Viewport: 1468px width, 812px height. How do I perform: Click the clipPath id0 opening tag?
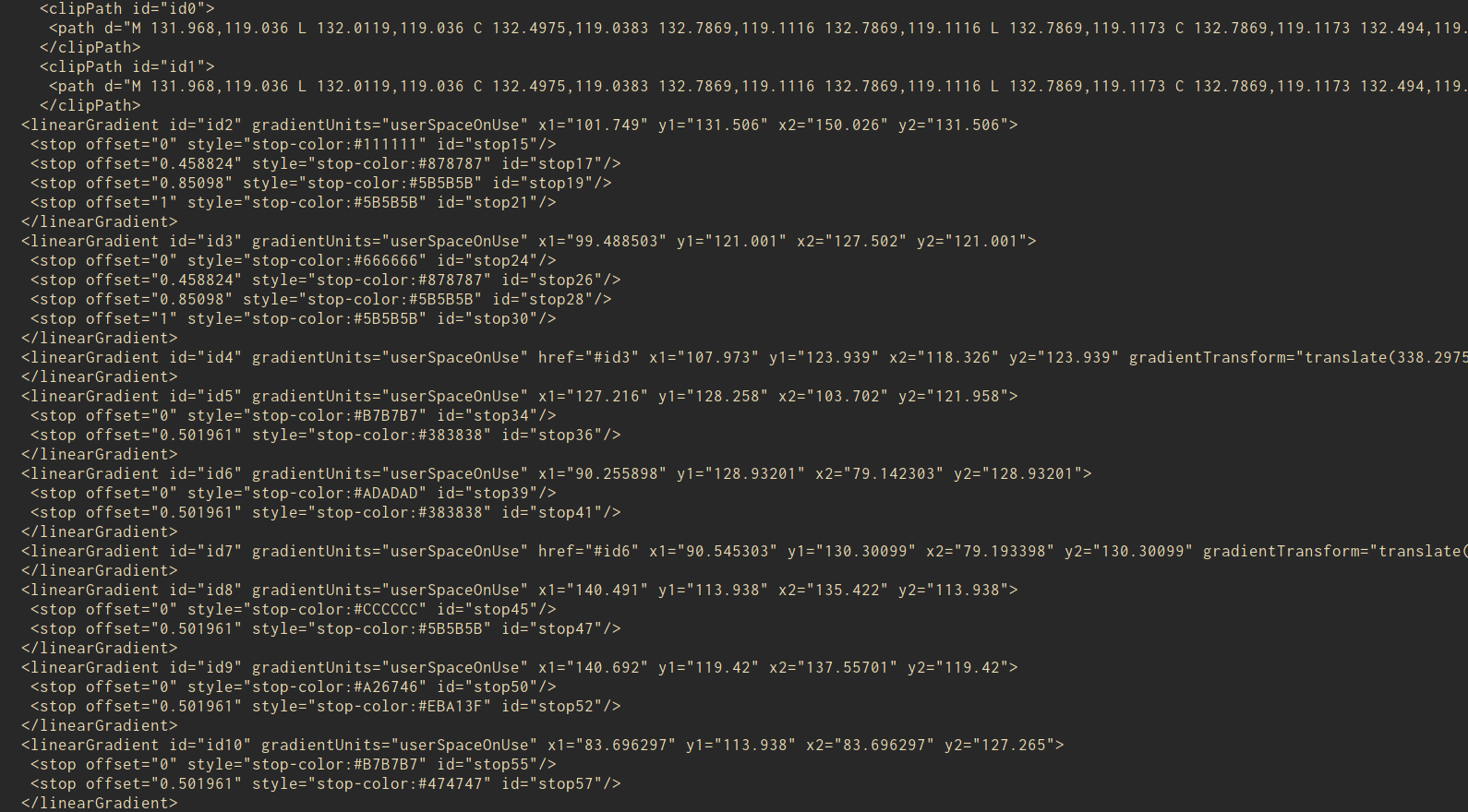point(126,8)
